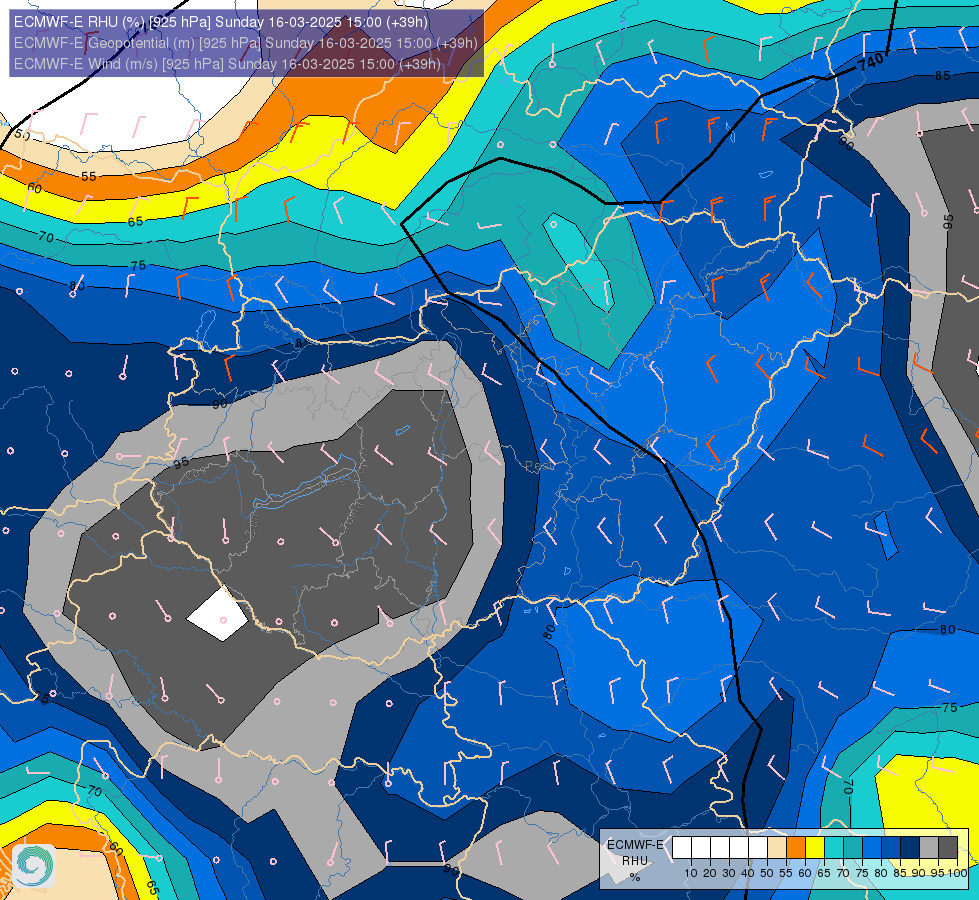Pick the beige 50–55 legend swatch
Image resolution: width=979 pixels, height=900 pixels.
click(x=777, y=848)
